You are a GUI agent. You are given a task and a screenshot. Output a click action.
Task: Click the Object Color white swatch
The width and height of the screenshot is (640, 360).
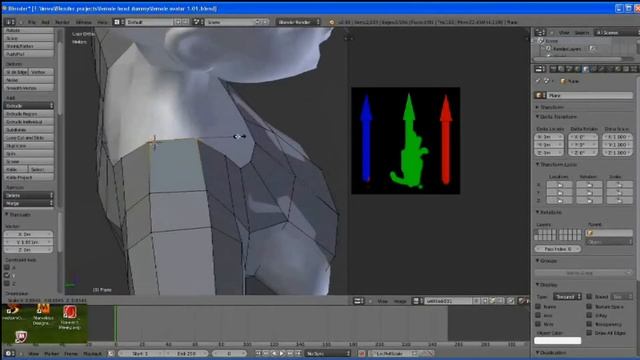point(558,340)
